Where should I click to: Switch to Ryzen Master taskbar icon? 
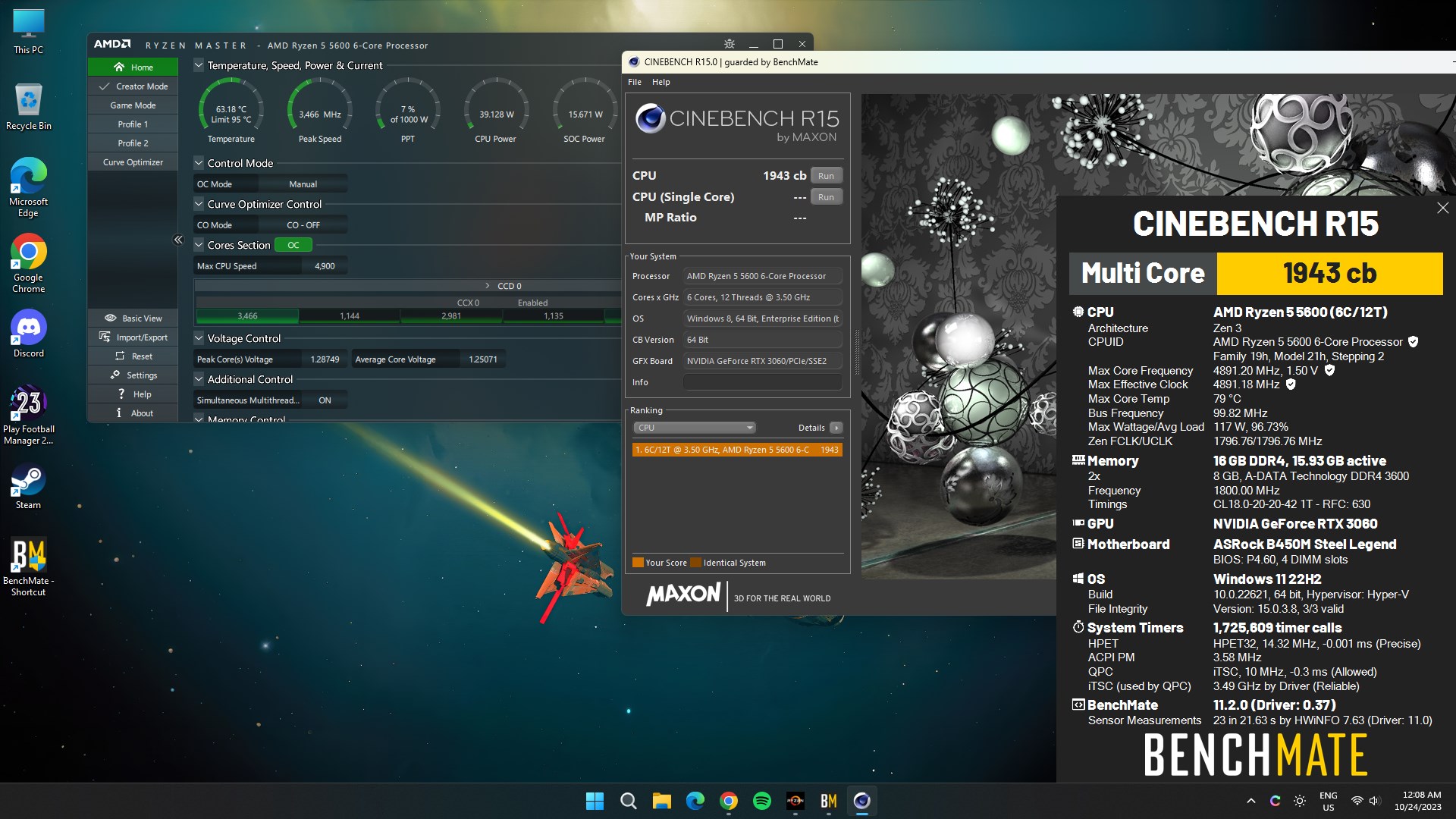pyautogui.click(x=795, y=801)
